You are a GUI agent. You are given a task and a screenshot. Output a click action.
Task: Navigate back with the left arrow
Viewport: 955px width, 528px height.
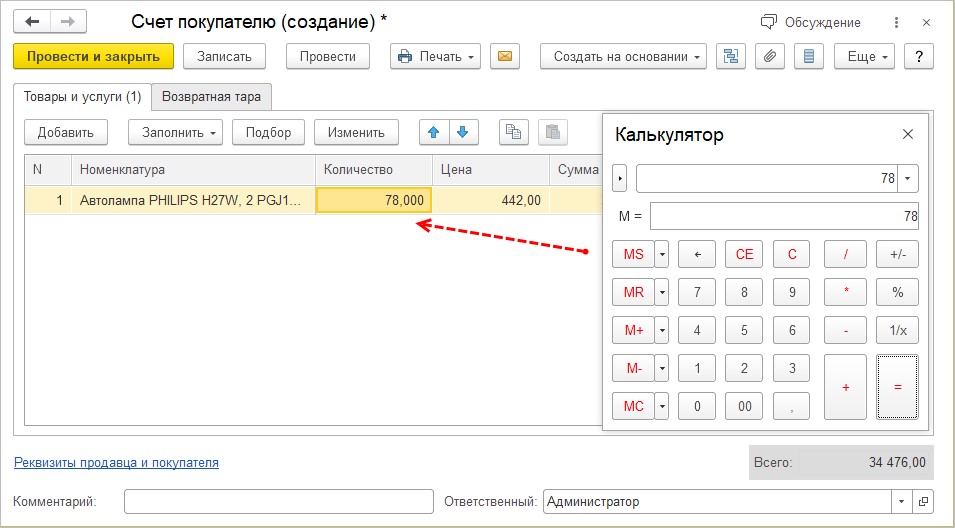[x=32, y=21]
